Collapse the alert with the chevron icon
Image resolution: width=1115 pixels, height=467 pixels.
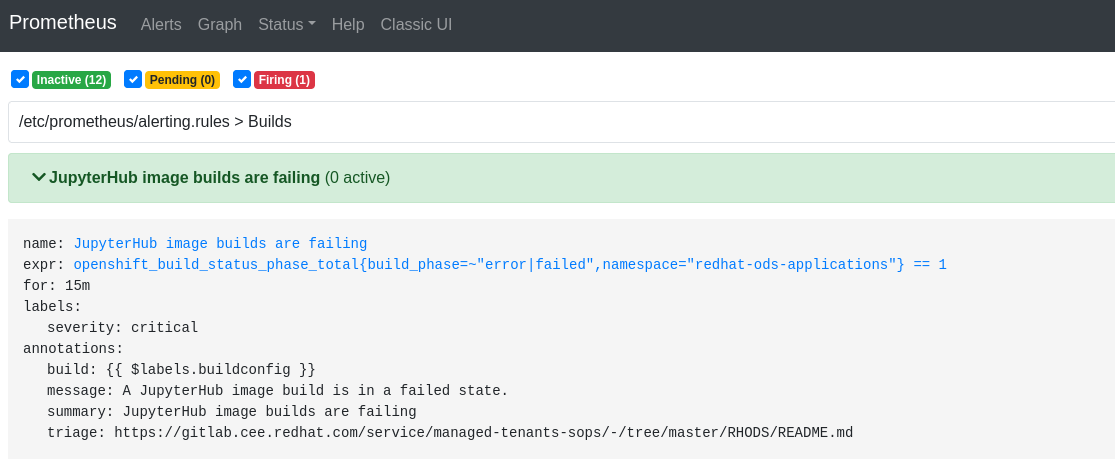[39, 177]
